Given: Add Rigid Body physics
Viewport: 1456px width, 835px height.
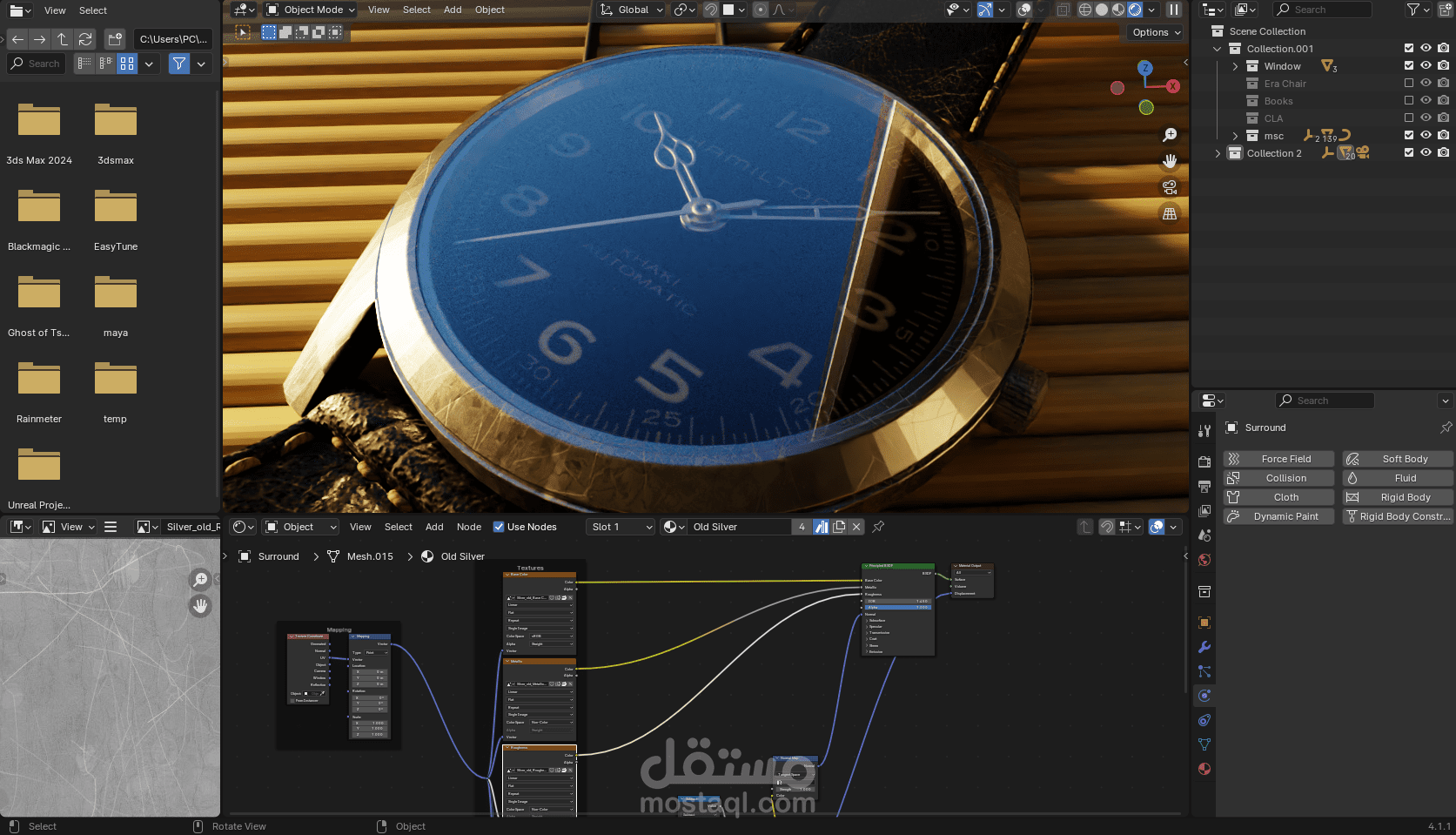Looking at the screenshot, I should click(1398, 497).
